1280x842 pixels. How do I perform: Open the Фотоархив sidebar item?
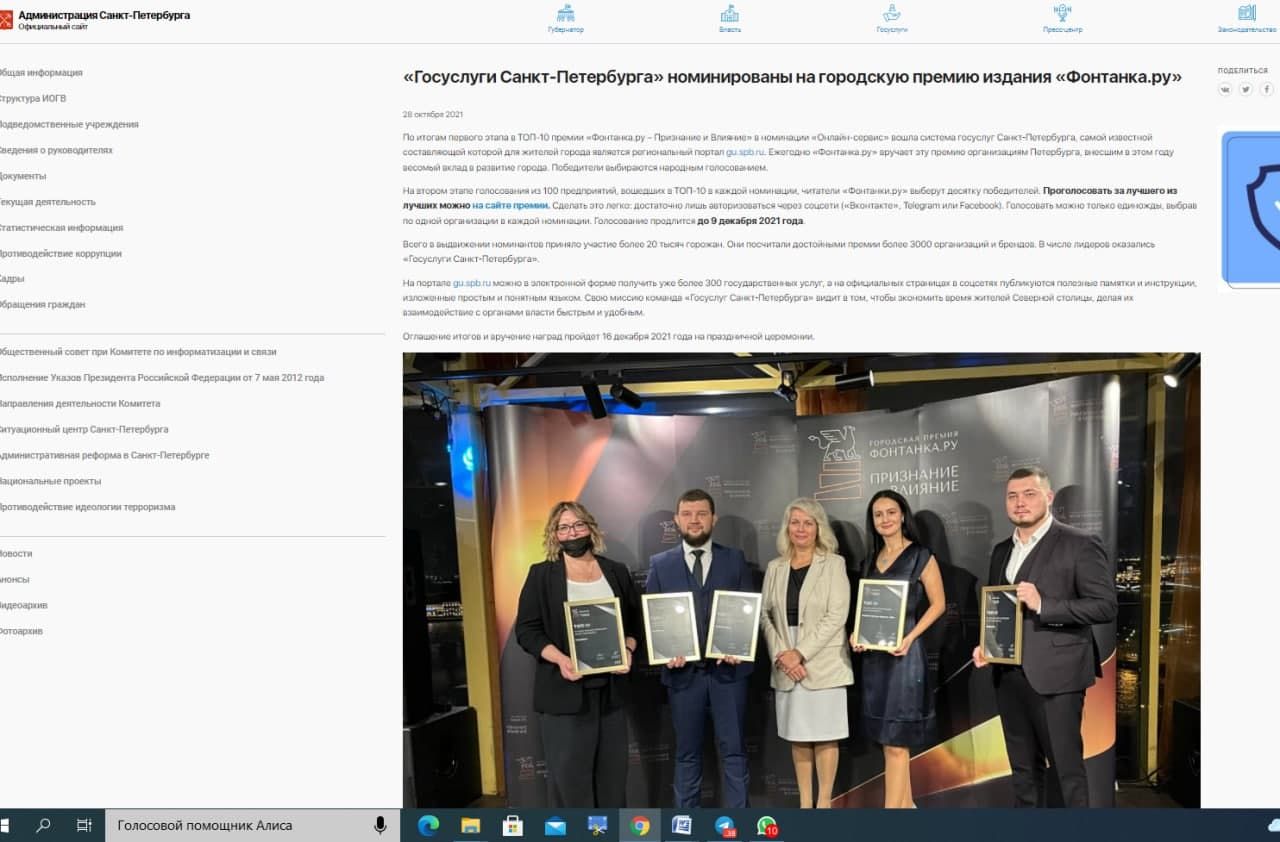[21, 632]
